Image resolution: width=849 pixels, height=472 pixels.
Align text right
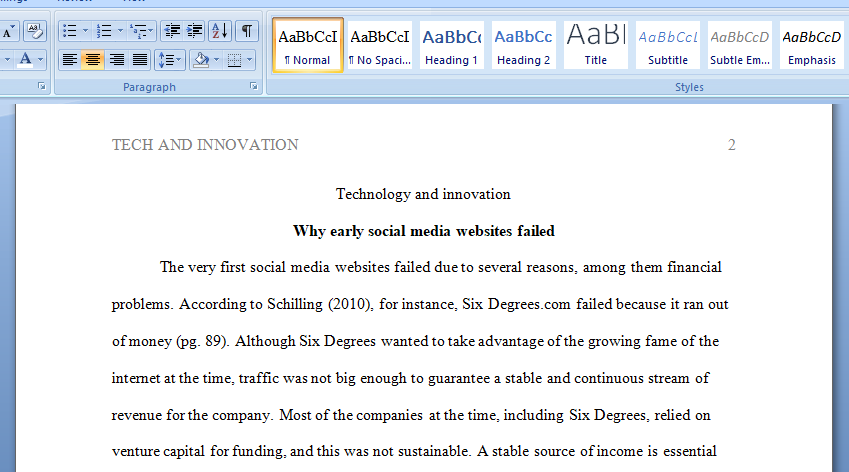click(116, 59)
